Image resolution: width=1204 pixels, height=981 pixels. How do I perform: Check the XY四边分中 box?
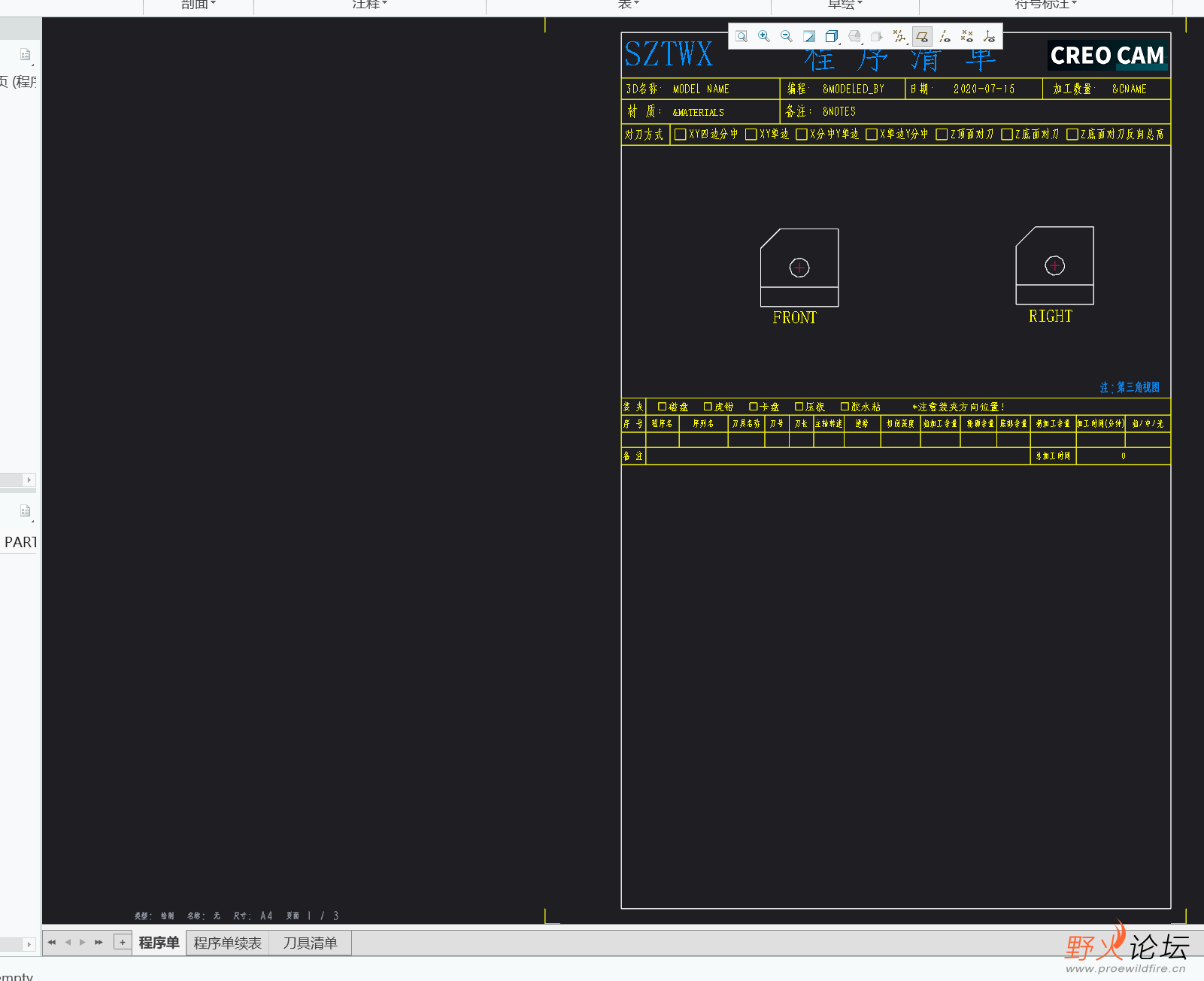(681, 135)
